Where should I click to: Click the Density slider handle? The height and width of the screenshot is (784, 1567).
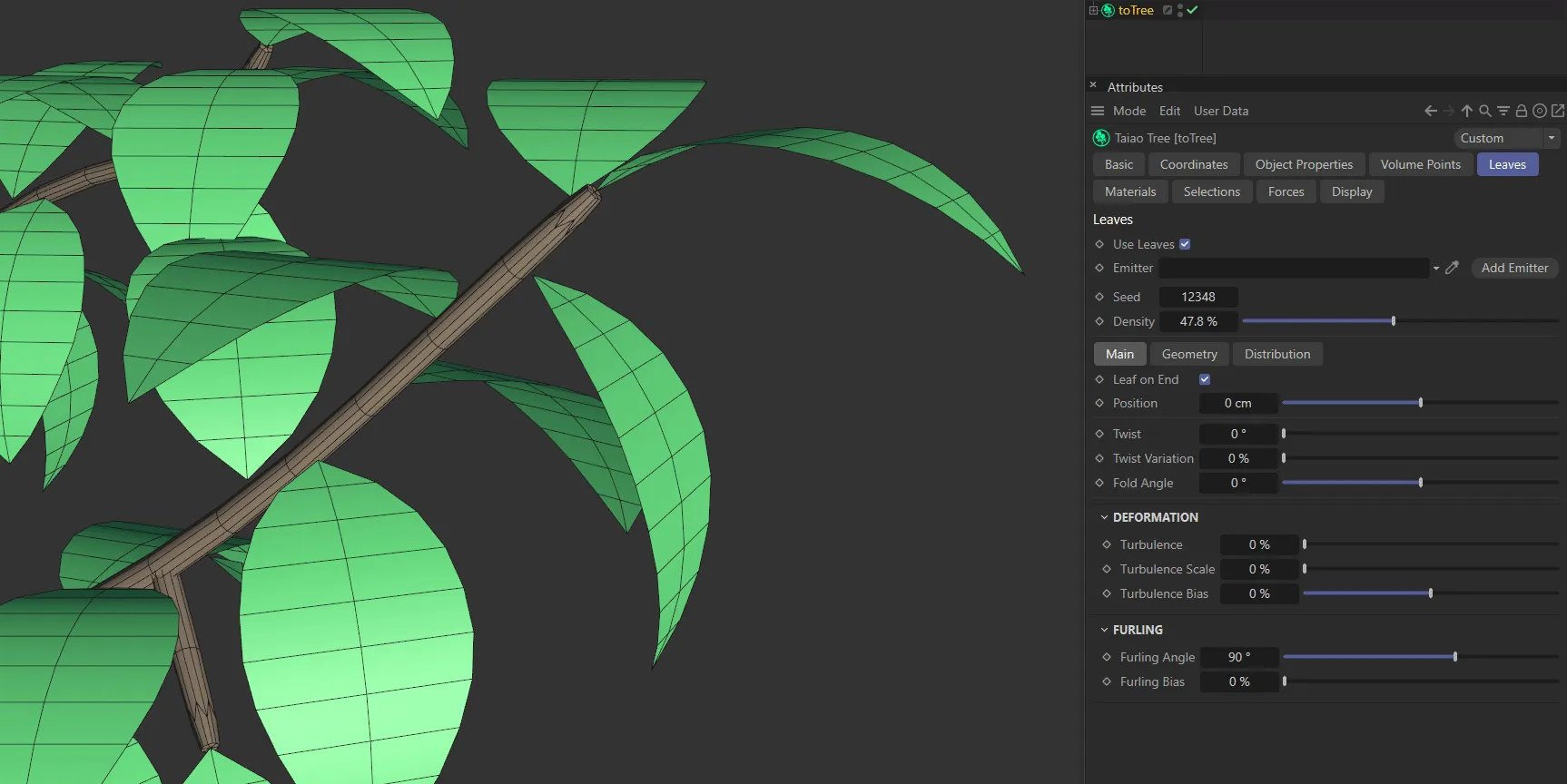point(1394,321)
